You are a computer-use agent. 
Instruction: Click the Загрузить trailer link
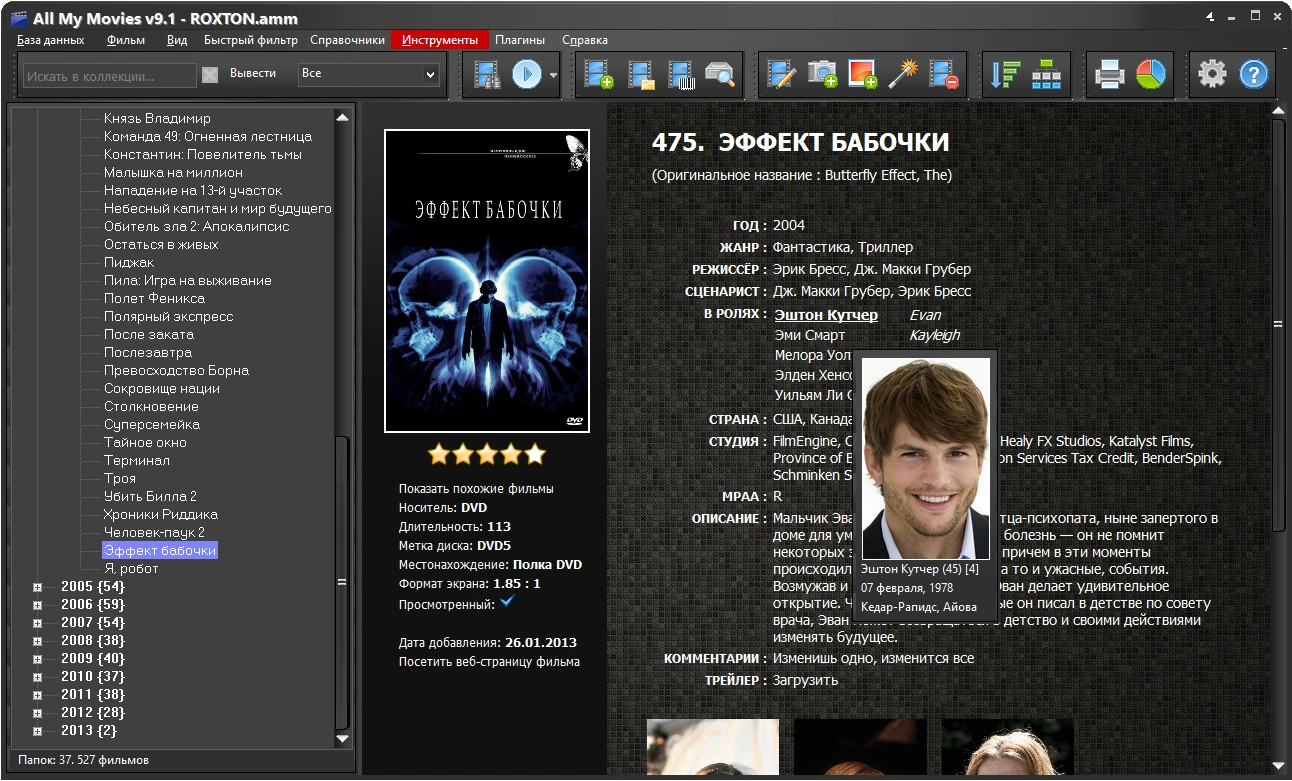click(805, 680)
